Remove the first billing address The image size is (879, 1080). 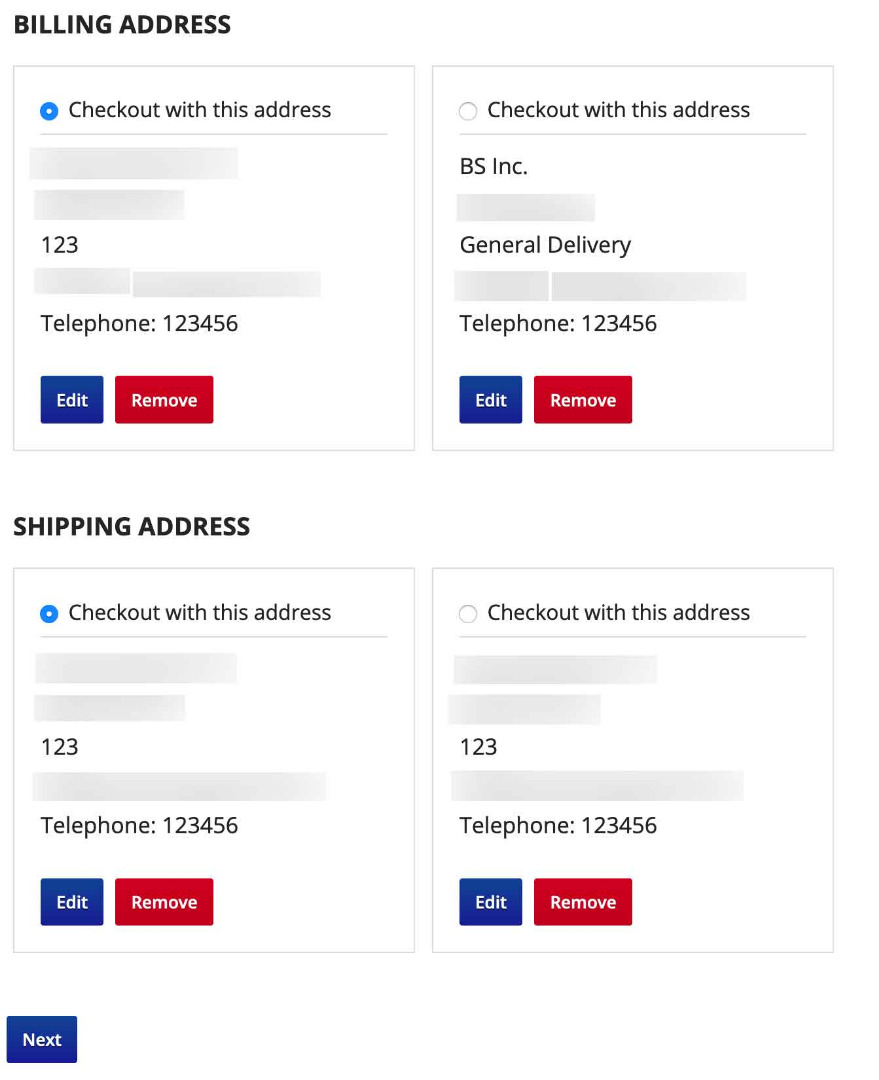pyautogui.click(x=164, y=400)
